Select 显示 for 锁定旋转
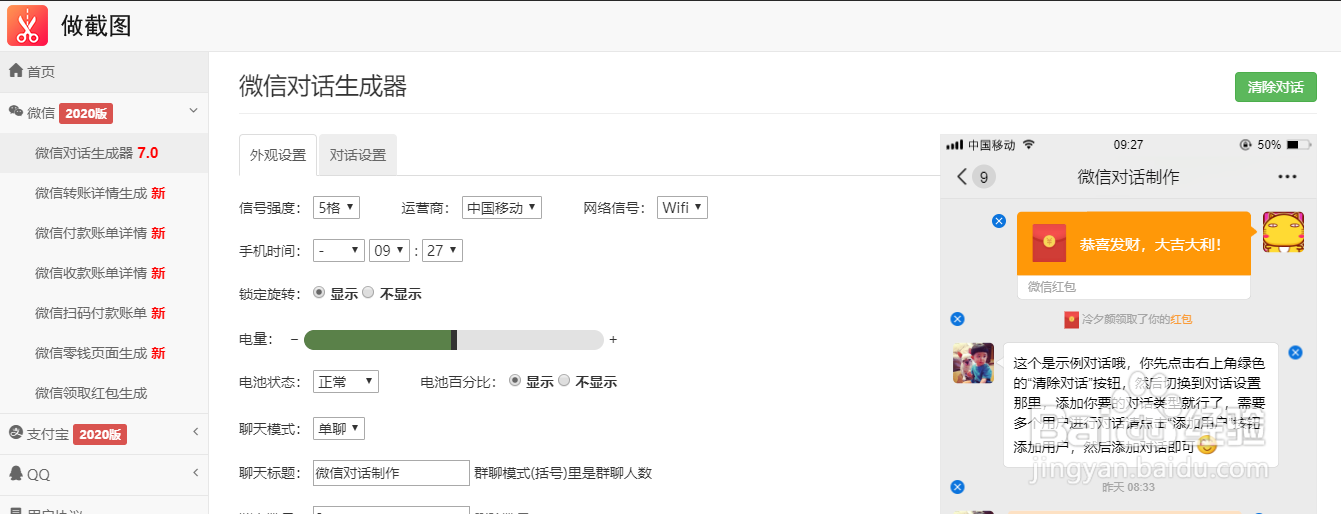1341x514 pixels. click(320, 293)
